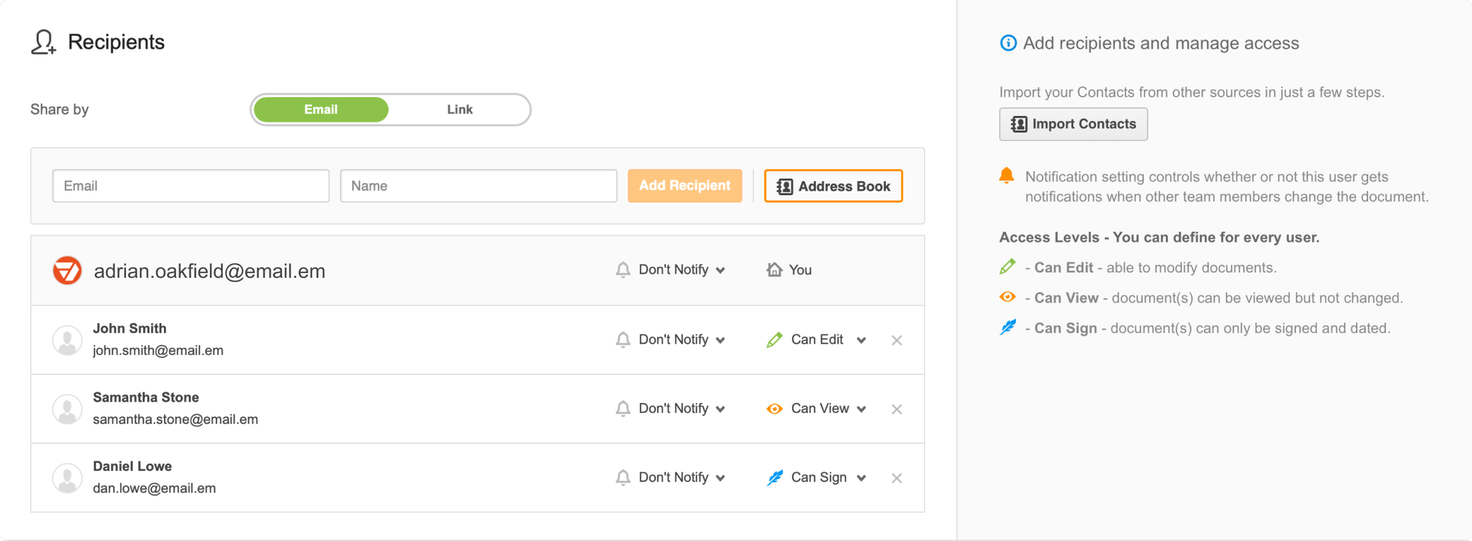Click the bell icon in John Smith's row
This screenshot has height=541, width=1472.
[623, 340]
